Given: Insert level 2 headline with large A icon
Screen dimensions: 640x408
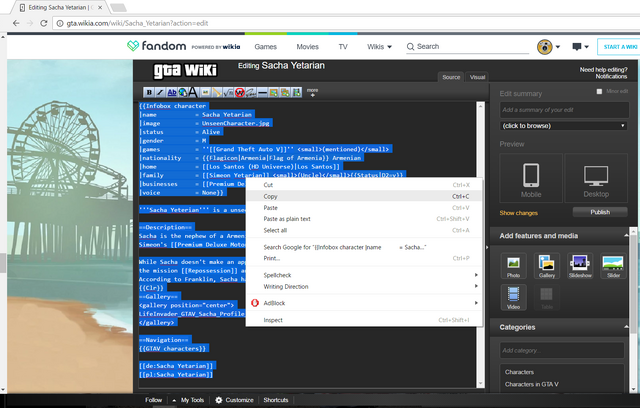Looking at the screenshot, I should (x=193, y=93).
